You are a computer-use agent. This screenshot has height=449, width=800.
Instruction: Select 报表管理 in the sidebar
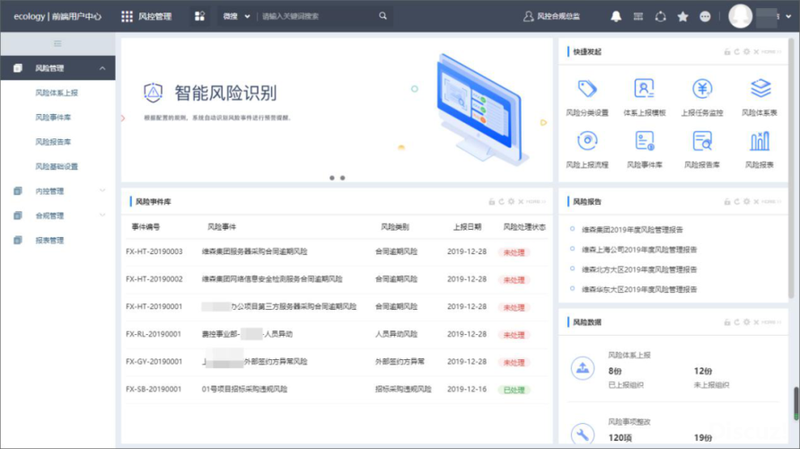coord(49,240)
